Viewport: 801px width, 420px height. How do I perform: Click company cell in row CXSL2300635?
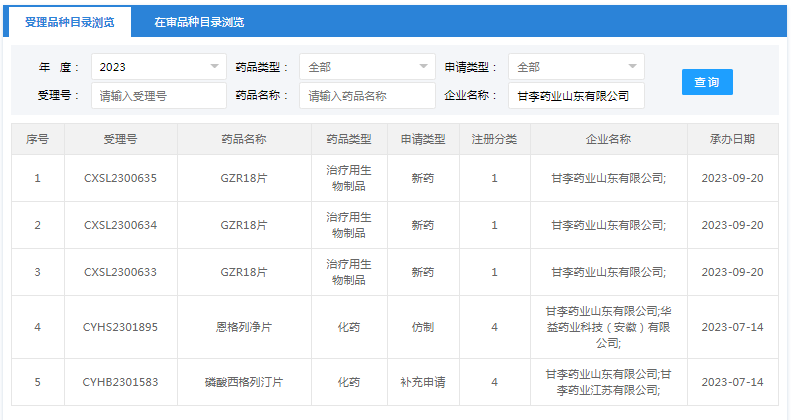click(x=608, y=178)
